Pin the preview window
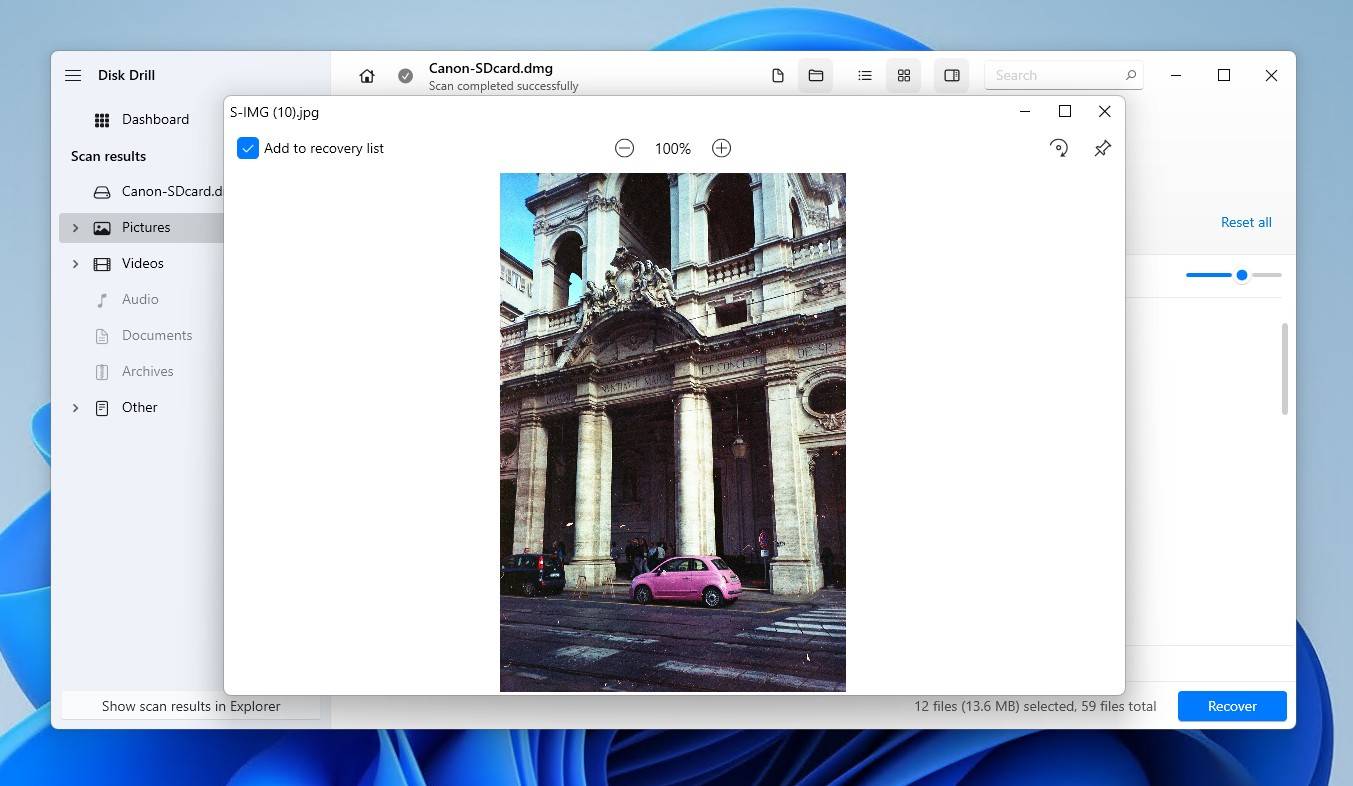The height and width of the screenshot is (786, 1353). pyautogui.click(x=1102, y=148)
